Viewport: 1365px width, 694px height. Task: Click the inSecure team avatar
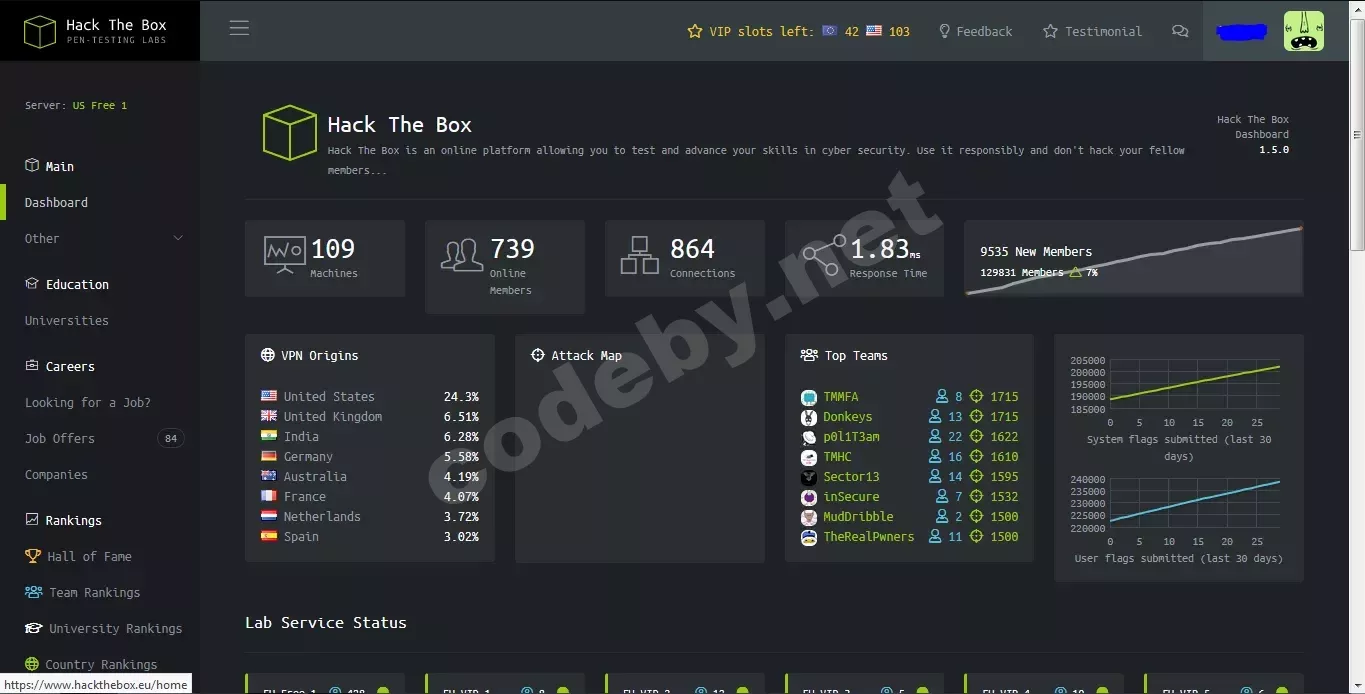point(809,497)
